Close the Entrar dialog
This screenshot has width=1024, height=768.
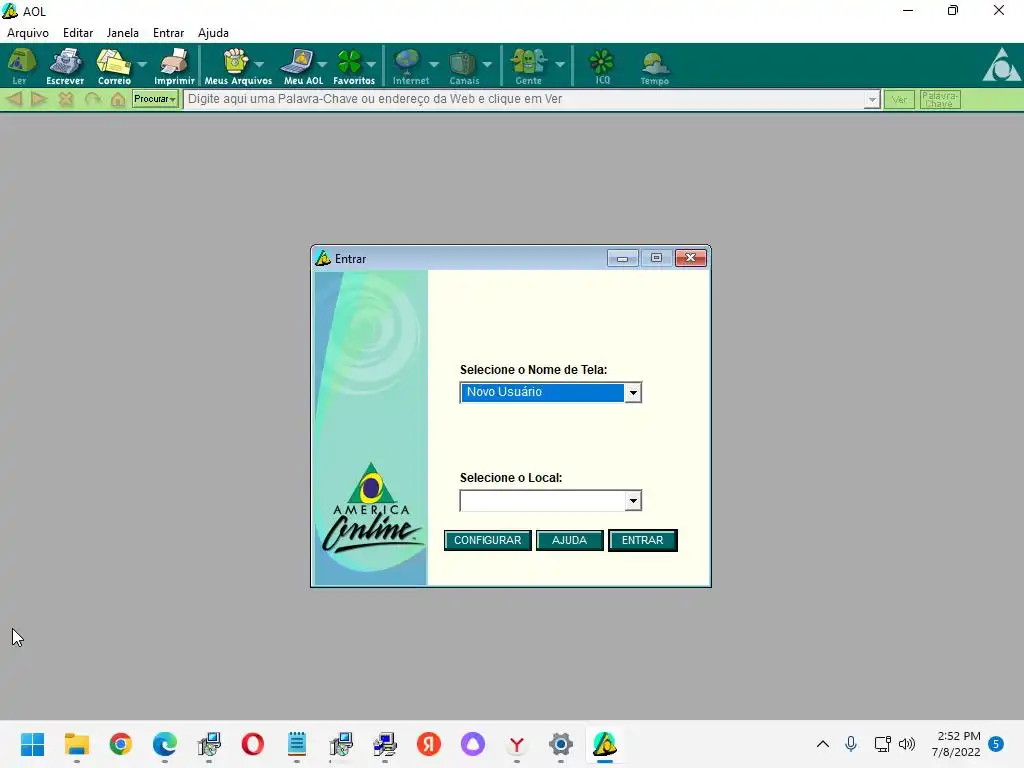point(690,259)
